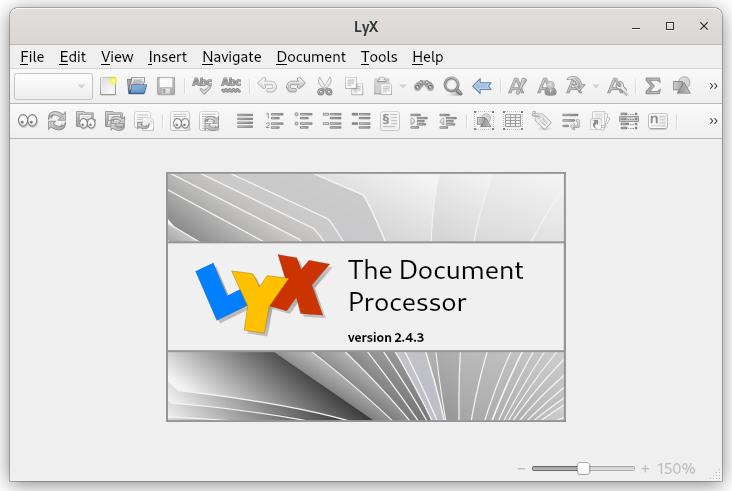Click the Cut scissors icon

pyautogui.click(x=324, y=86)
